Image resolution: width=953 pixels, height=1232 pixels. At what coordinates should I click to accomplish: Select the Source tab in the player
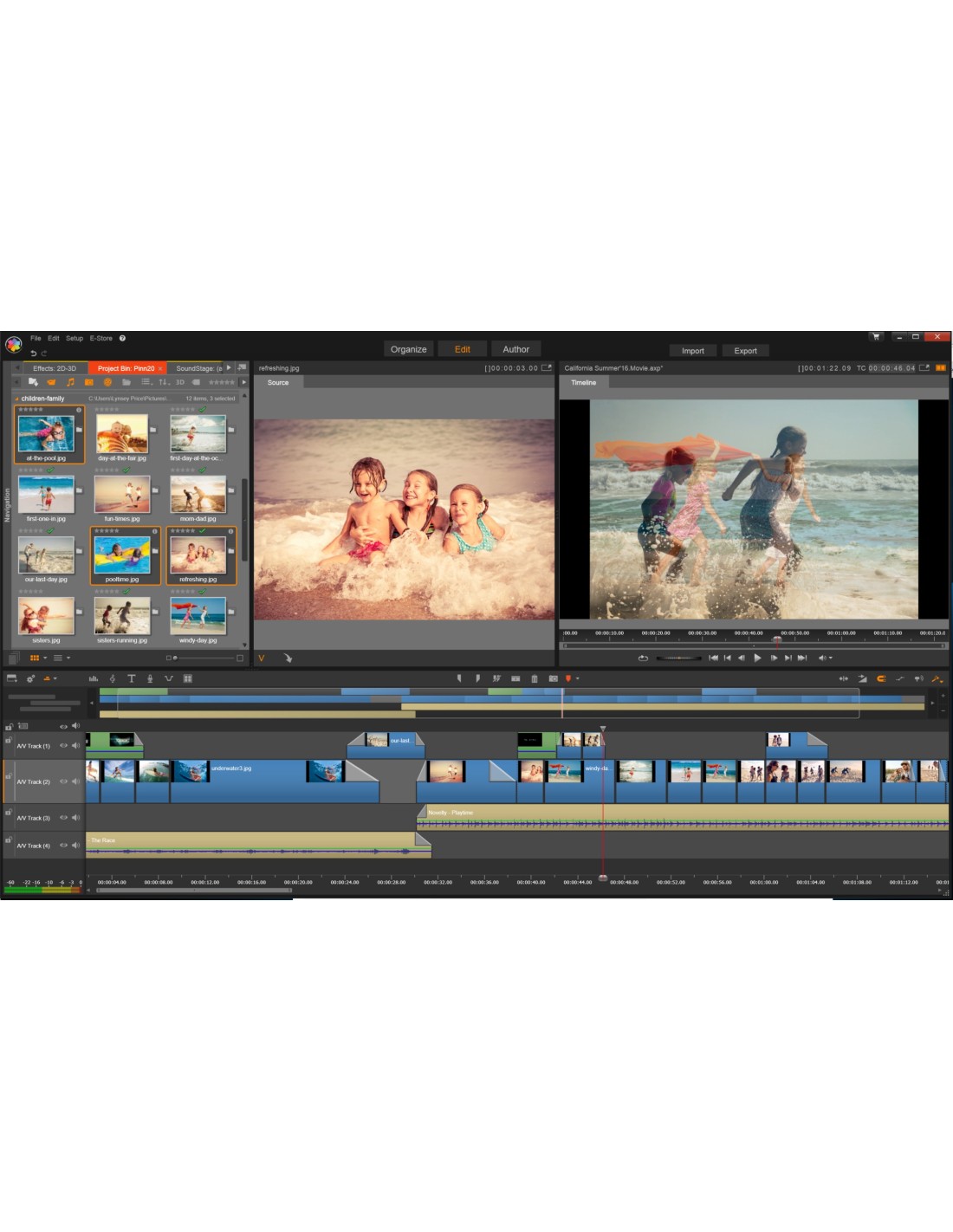[278, 382]
